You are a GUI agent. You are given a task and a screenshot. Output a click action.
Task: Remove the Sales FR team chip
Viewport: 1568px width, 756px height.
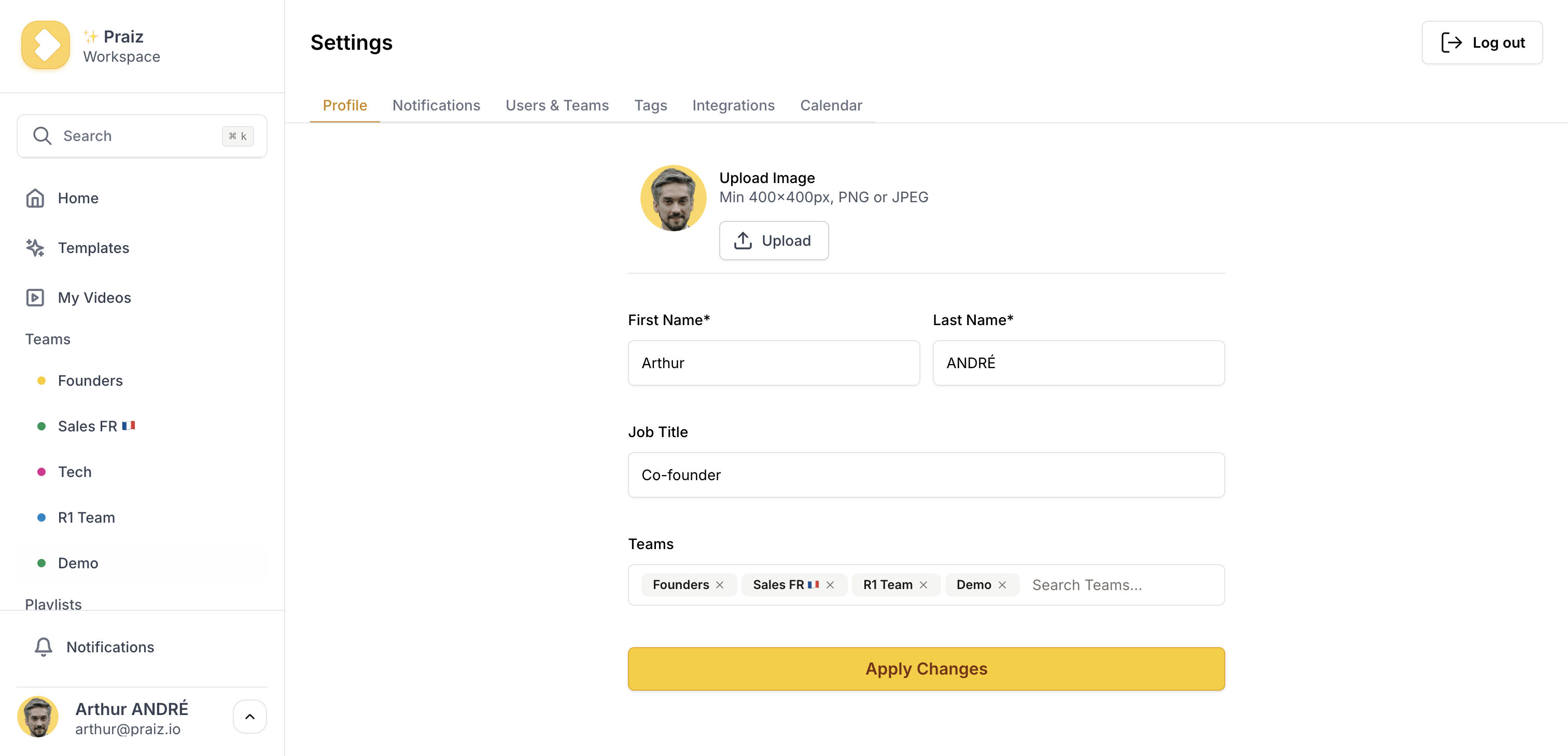830,585
